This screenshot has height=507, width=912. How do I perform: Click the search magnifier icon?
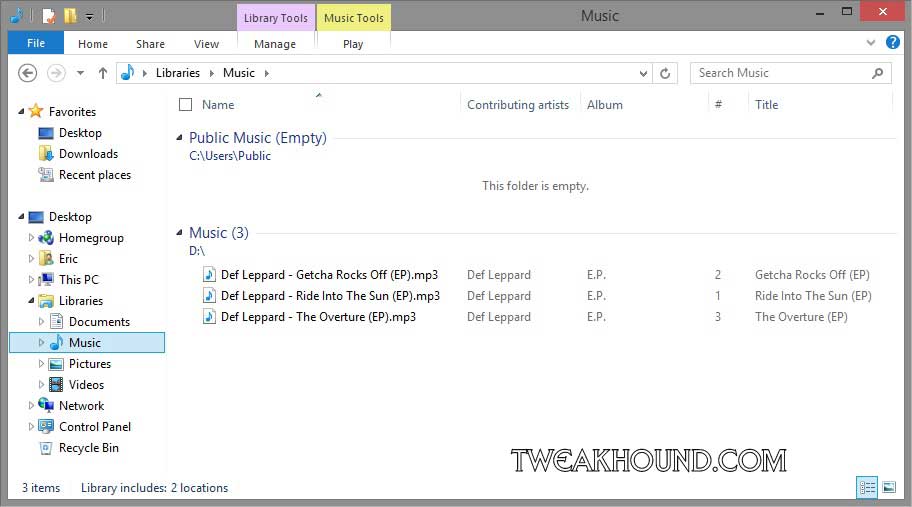878,73
